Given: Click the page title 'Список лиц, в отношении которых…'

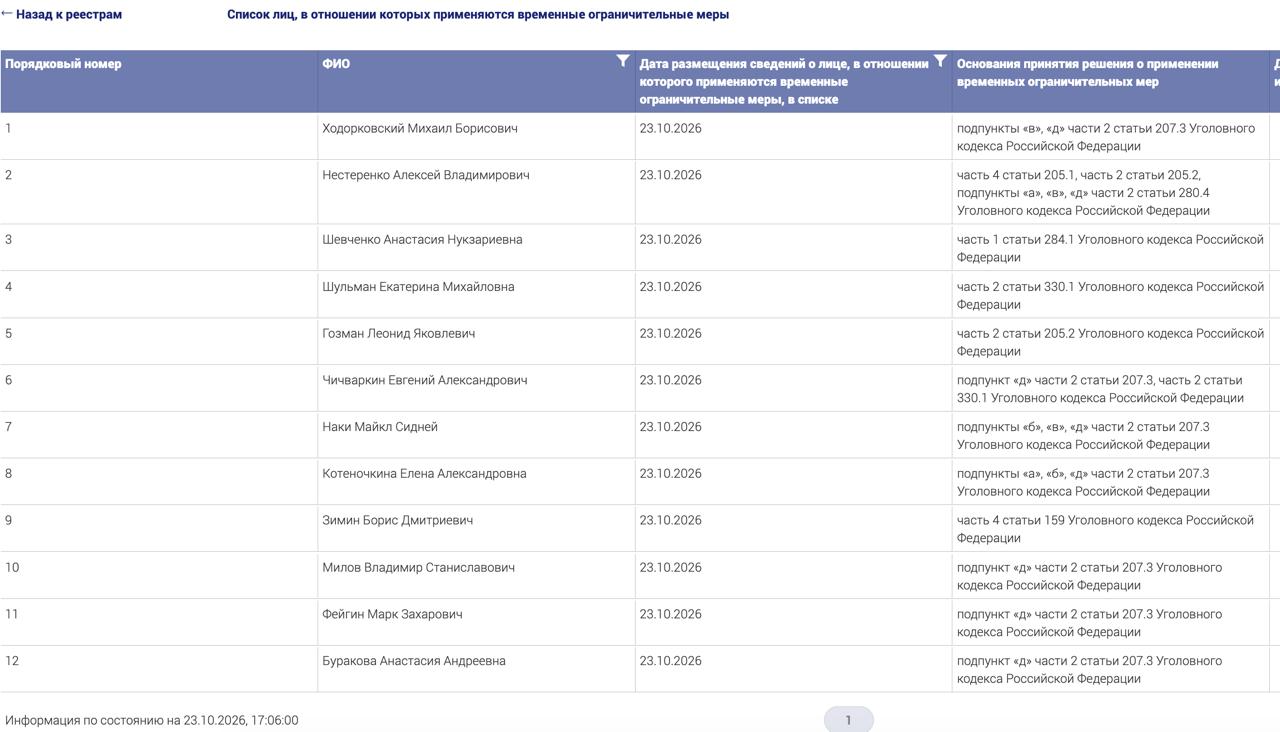Looking at the screenshot, I should (x=478, y=15).
